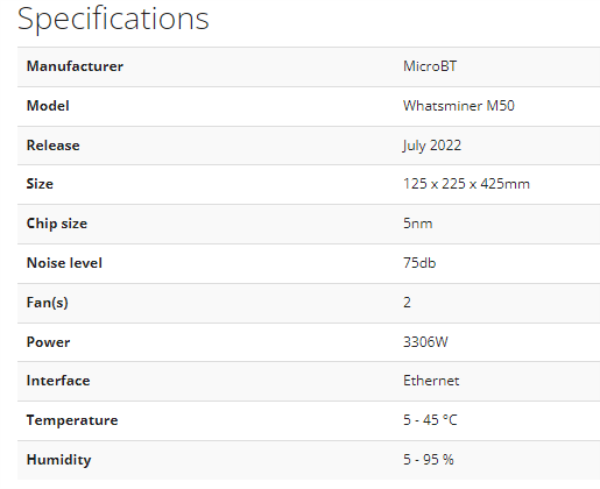Select the Size row label
600x489 pixels.
tap(40, 184)
